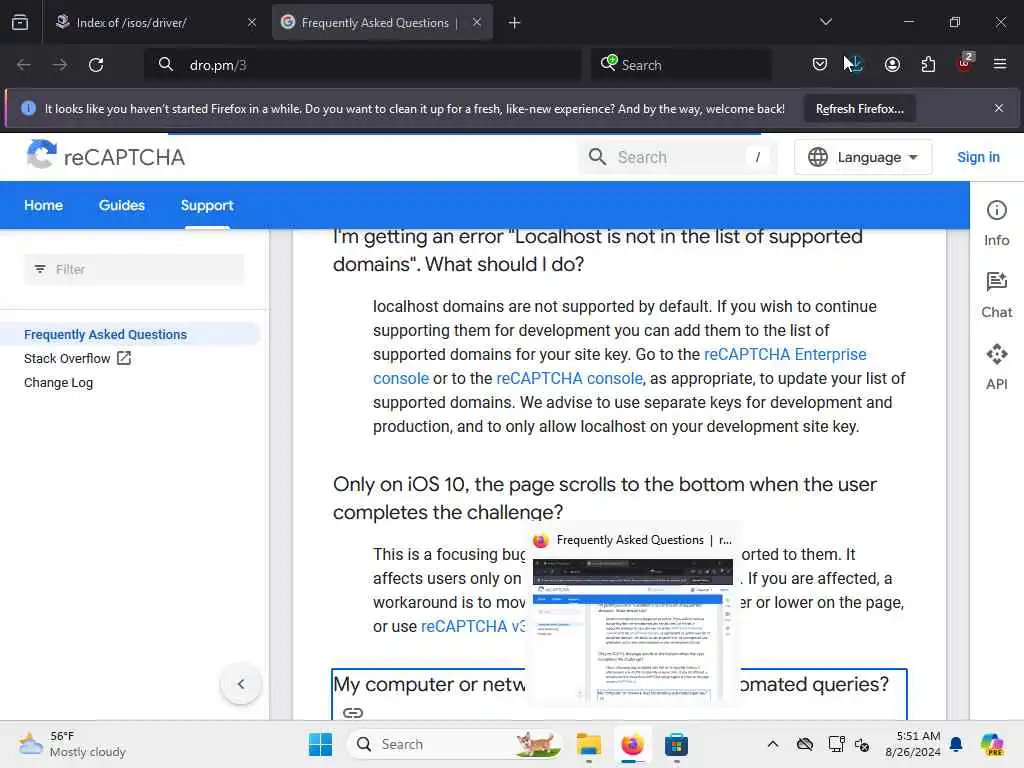Click the Sign in link

point(978,157)
